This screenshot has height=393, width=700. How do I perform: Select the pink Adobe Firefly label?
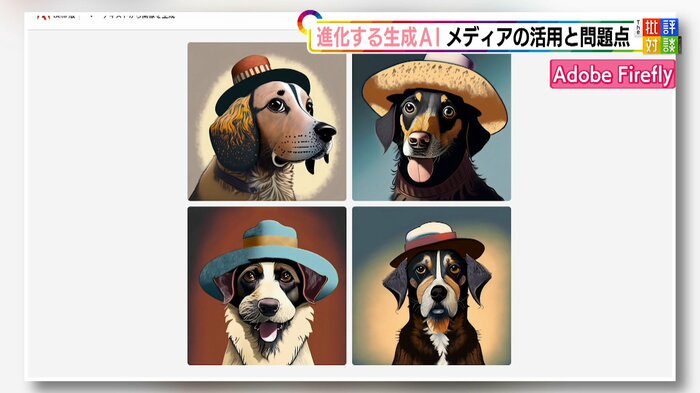(x=612, y=74)
